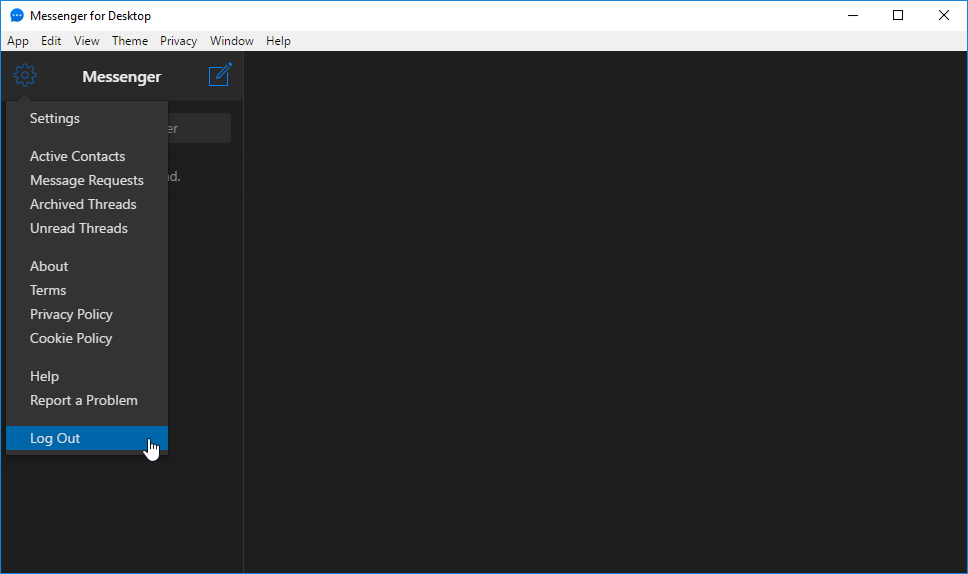Close the Messenger for Desktop window
Screen dimensions: 968x574
pos(944,15)
